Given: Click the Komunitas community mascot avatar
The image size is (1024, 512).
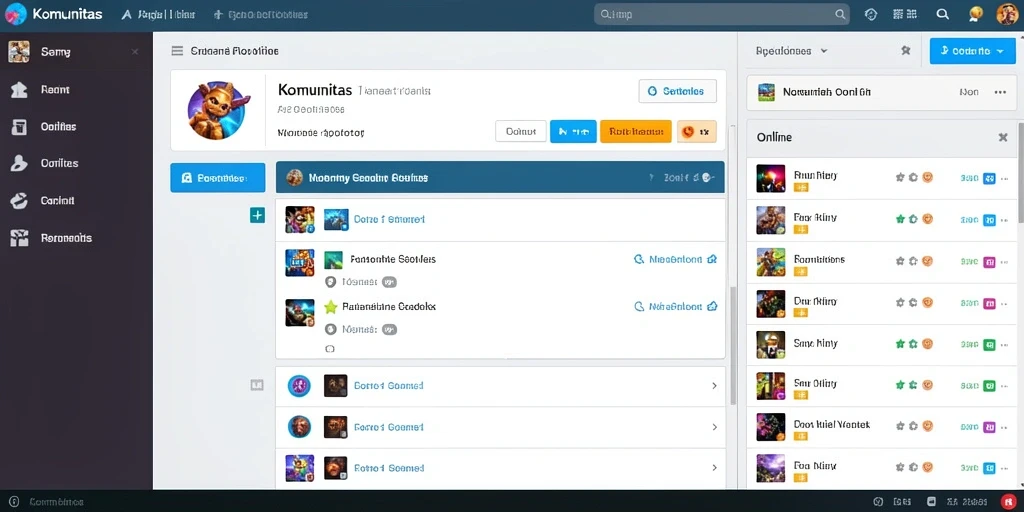Looking at the screenshot, I should pyautogui.click(x=216, y=110).
